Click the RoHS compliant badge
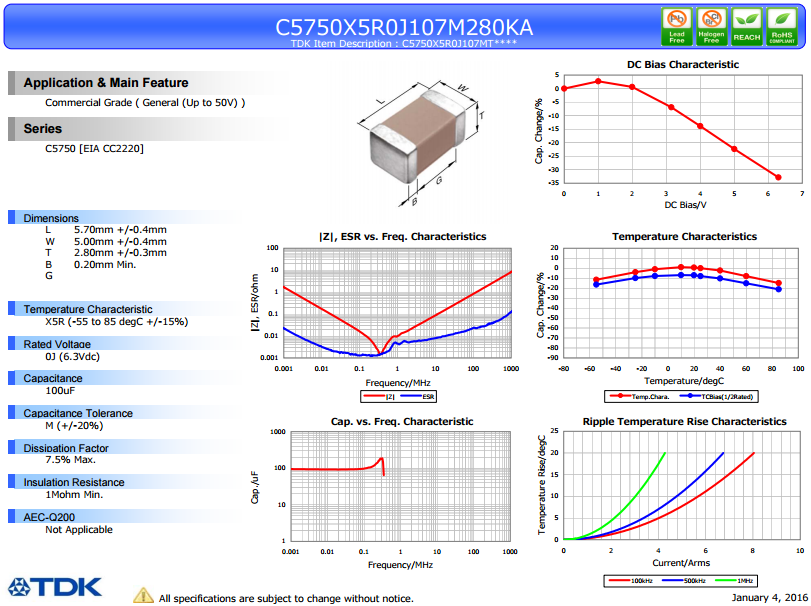811x606 pixels. (x=782, y=26)
